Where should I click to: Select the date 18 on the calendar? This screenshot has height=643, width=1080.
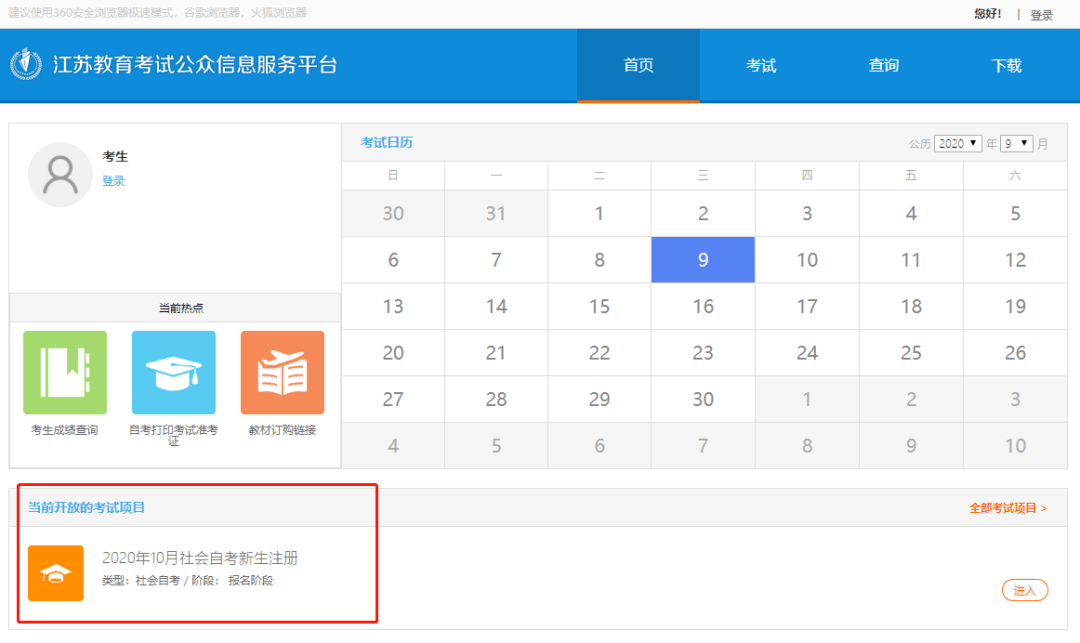click(911, 306)
